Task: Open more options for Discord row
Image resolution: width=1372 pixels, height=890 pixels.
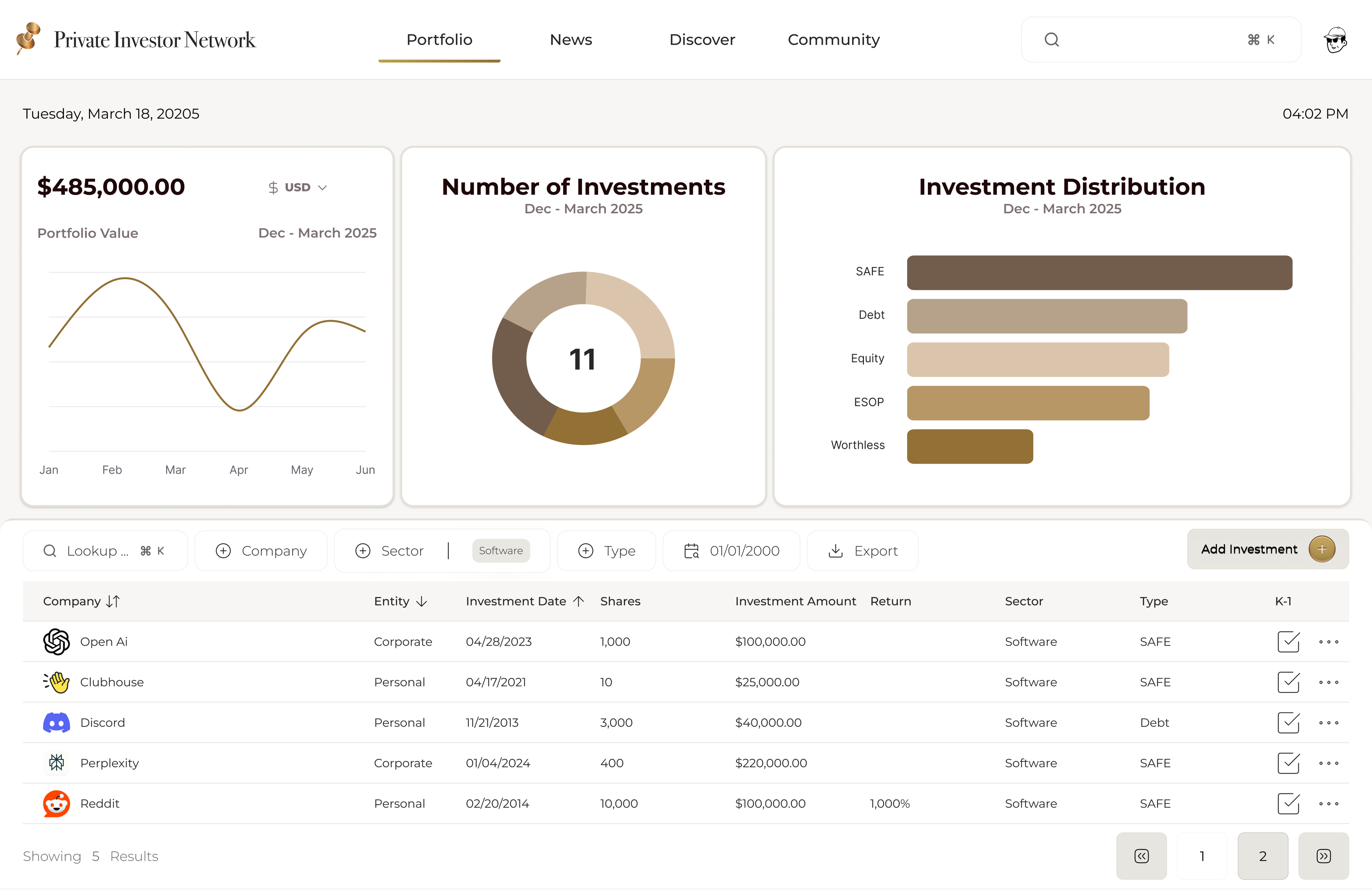Action: tap(1329, 722)
